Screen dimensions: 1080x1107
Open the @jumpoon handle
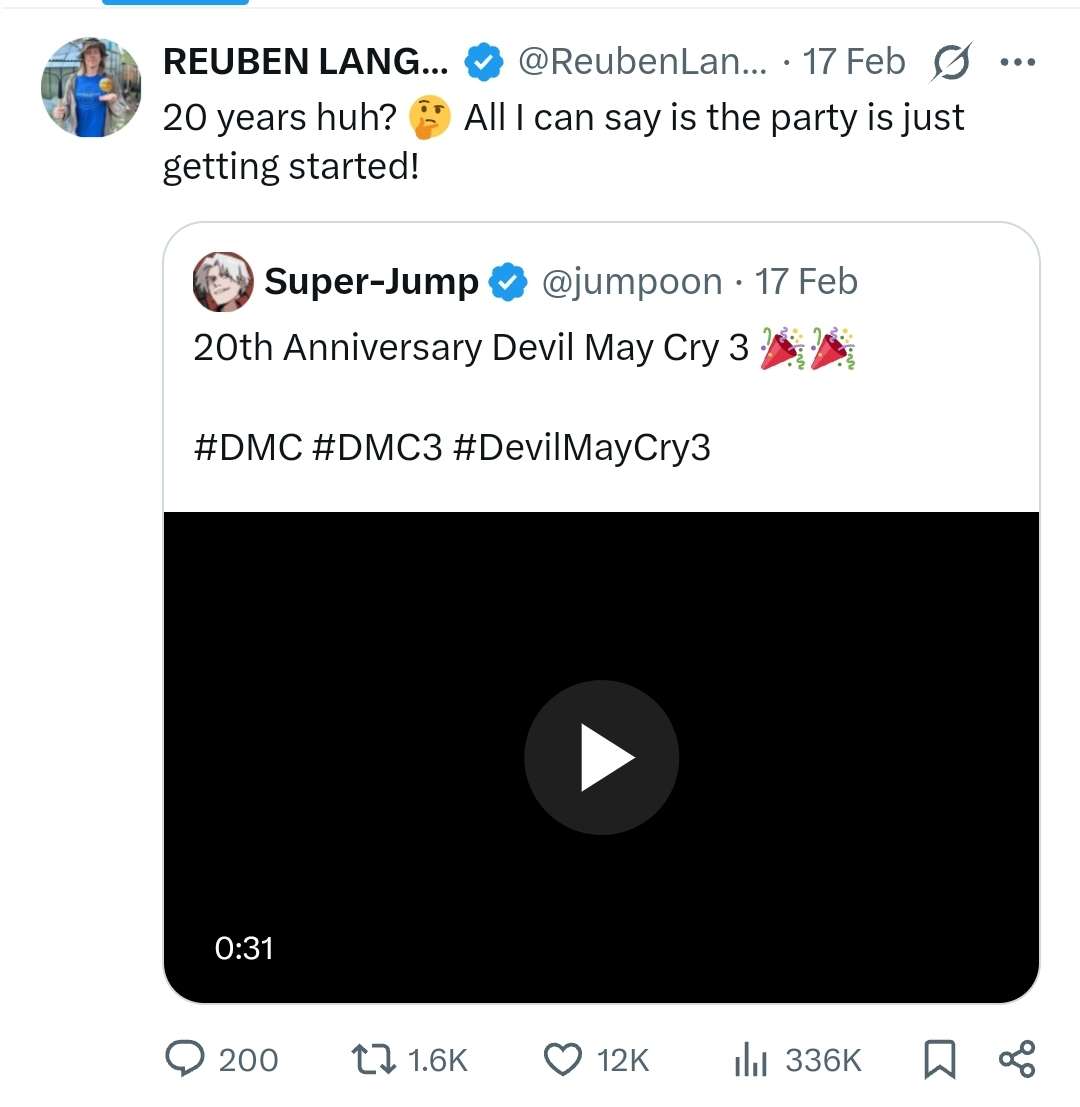pyautogui.click(x=632, y=282)
